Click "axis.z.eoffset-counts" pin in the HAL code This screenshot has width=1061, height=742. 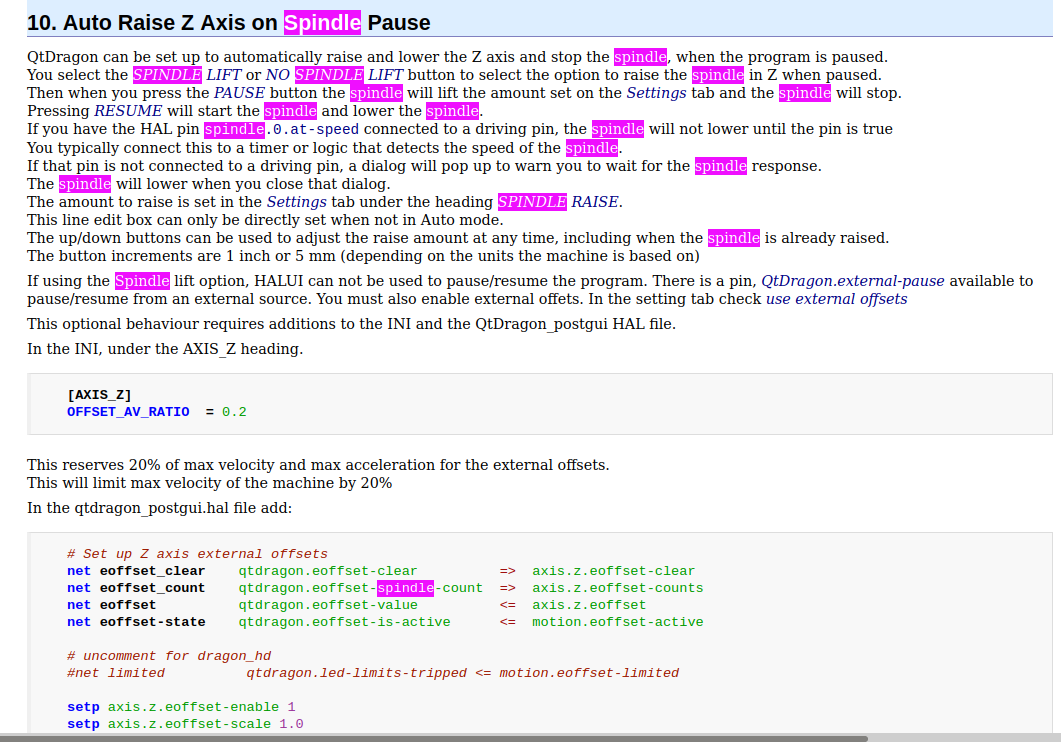coord(617,588)
